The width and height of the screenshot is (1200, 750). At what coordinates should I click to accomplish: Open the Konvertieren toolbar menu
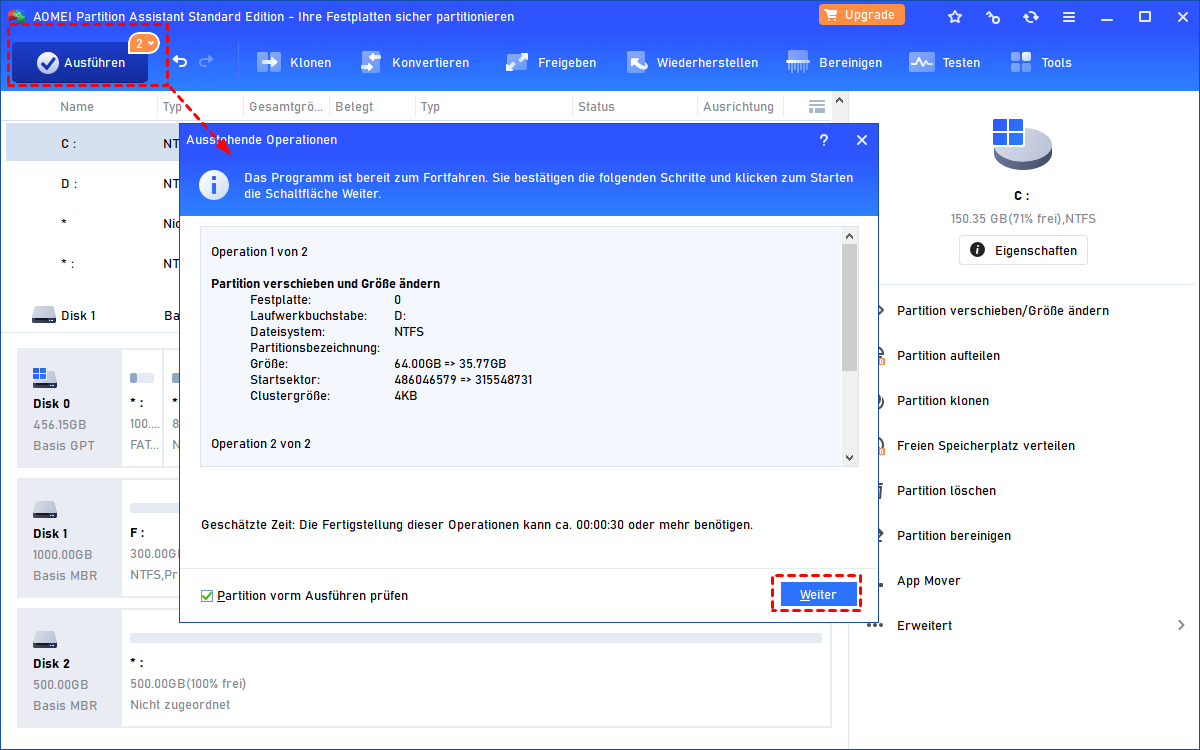(x=415, y=62)
